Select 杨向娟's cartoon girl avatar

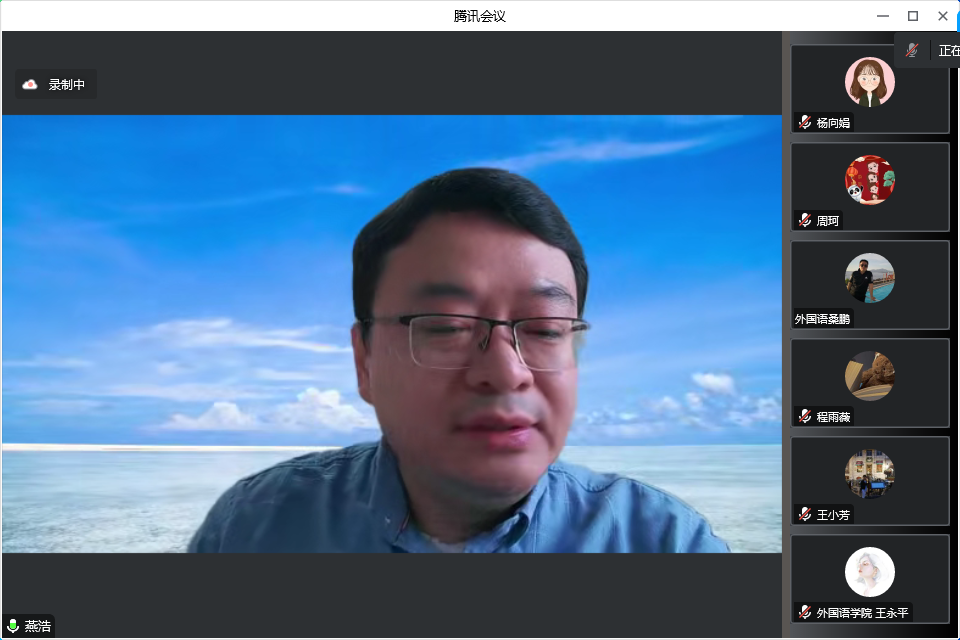pyautogui.click(x=869, y=82)
